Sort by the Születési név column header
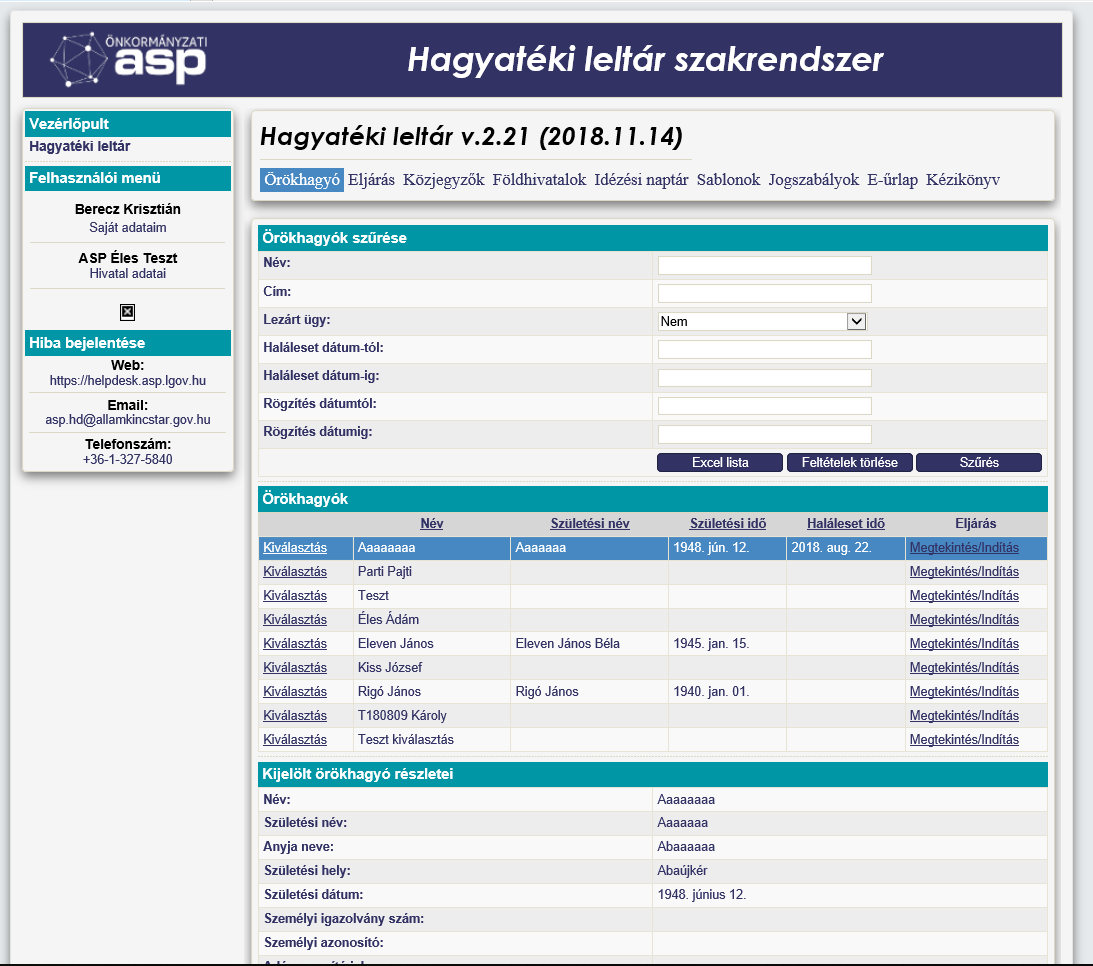1093x966 pixels. 590,523
